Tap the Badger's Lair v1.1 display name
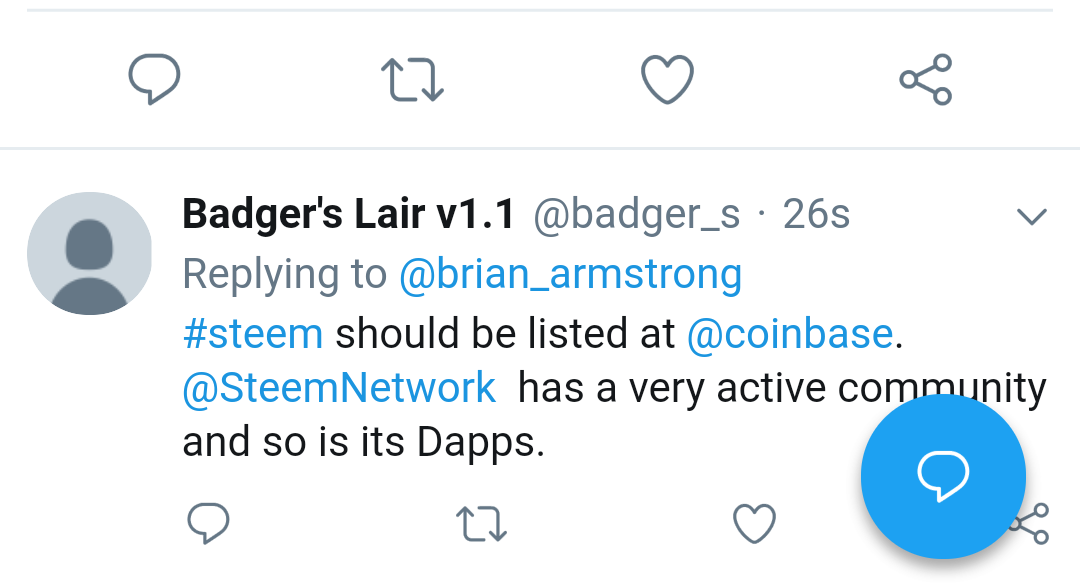1080x584 pixels. [348, 214]
